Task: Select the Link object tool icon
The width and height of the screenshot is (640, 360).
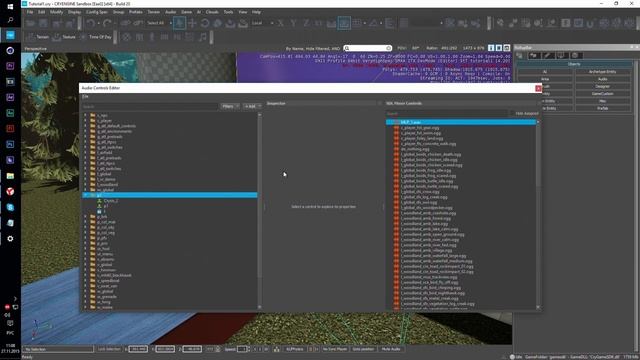Action: coord(125,23)
